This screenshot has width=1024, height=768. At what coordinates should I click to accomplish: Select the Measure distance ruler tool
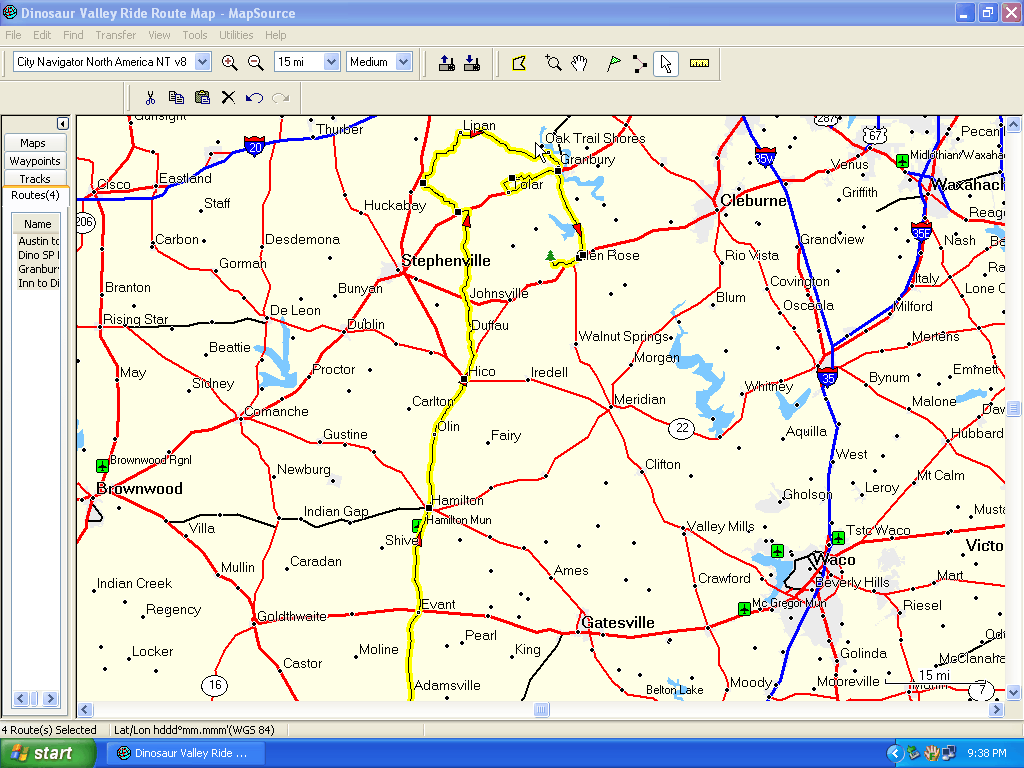(699, 63)
